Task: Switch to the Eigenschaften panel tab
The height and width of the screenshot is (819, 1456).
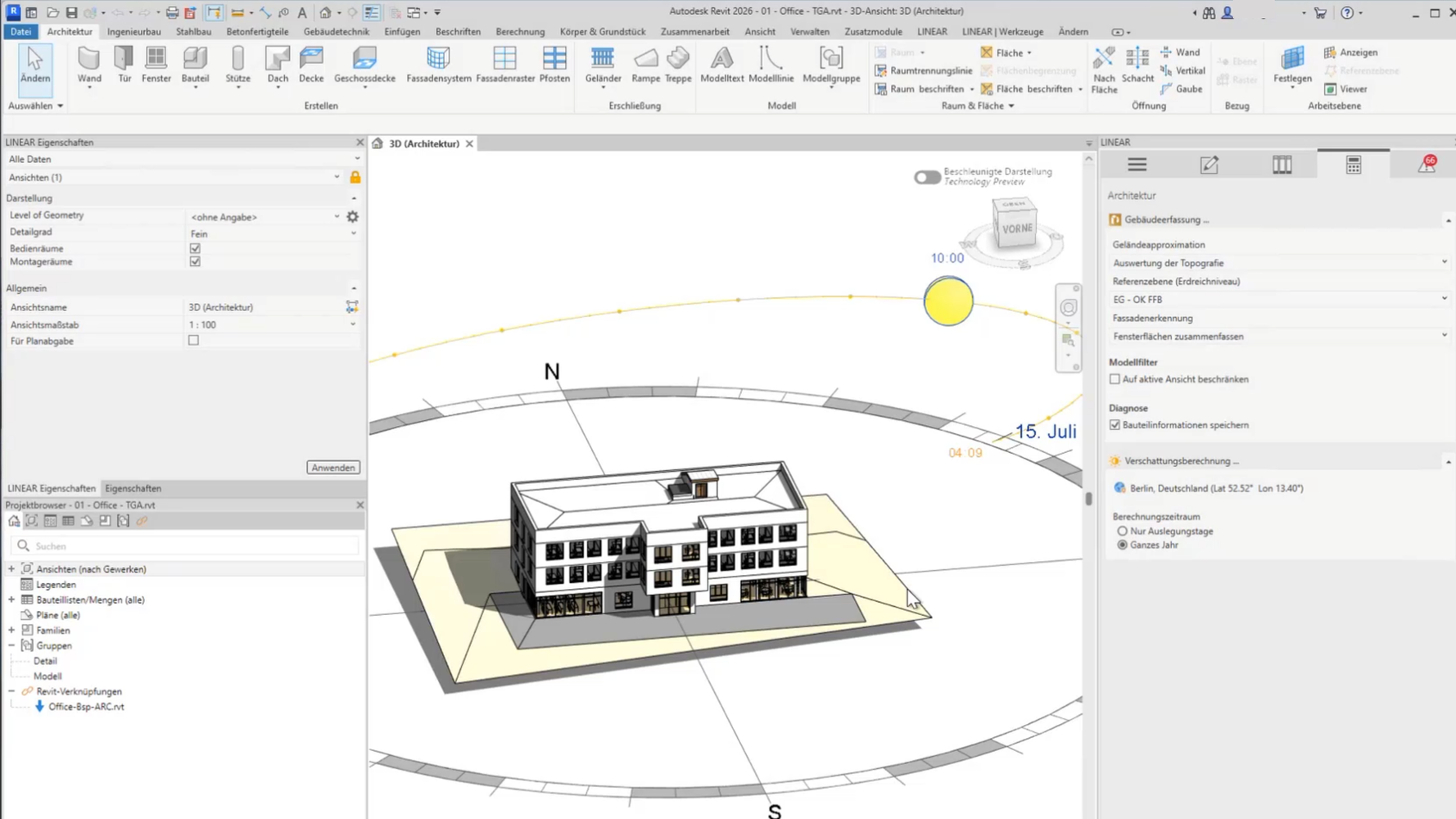Action: [133, 488]
